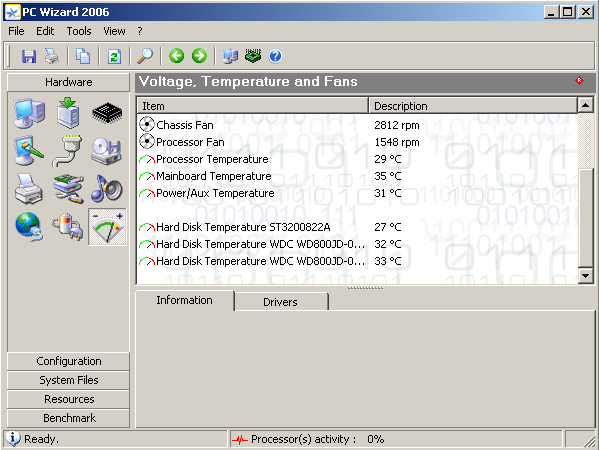Click the Refresh toolbar icon

tap(114, 56)
